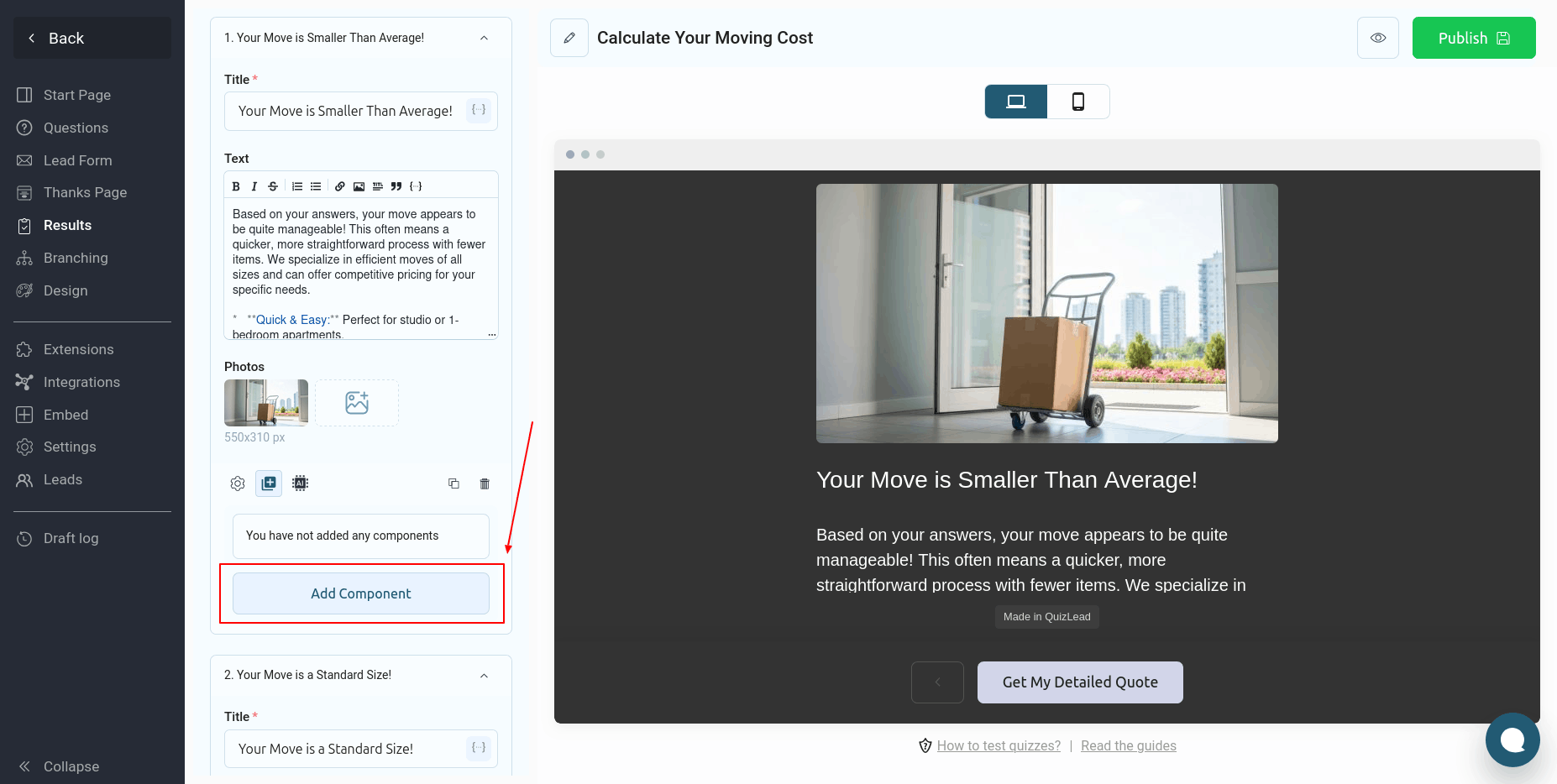Switch preview to mobile view
1557x784 pixels.
click(1078, 102)
